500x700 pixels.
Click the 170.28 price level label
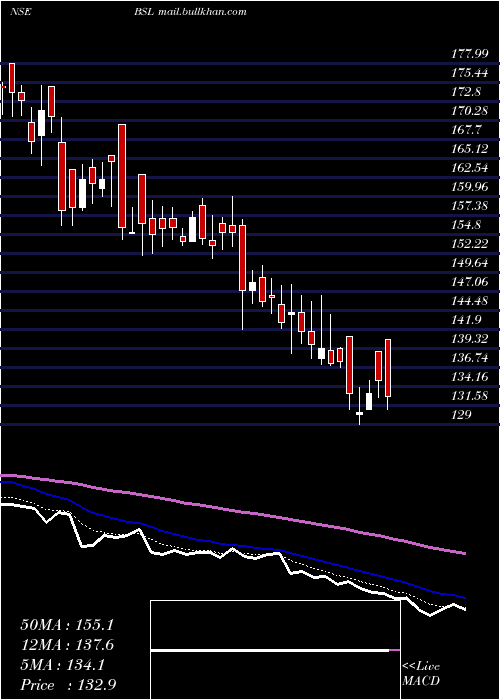pos(470,110)
